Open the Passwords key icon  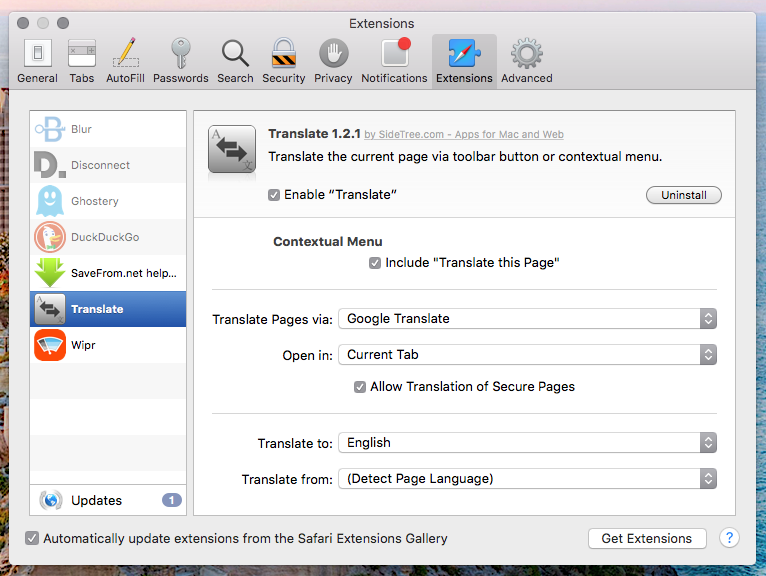point(181,53)
